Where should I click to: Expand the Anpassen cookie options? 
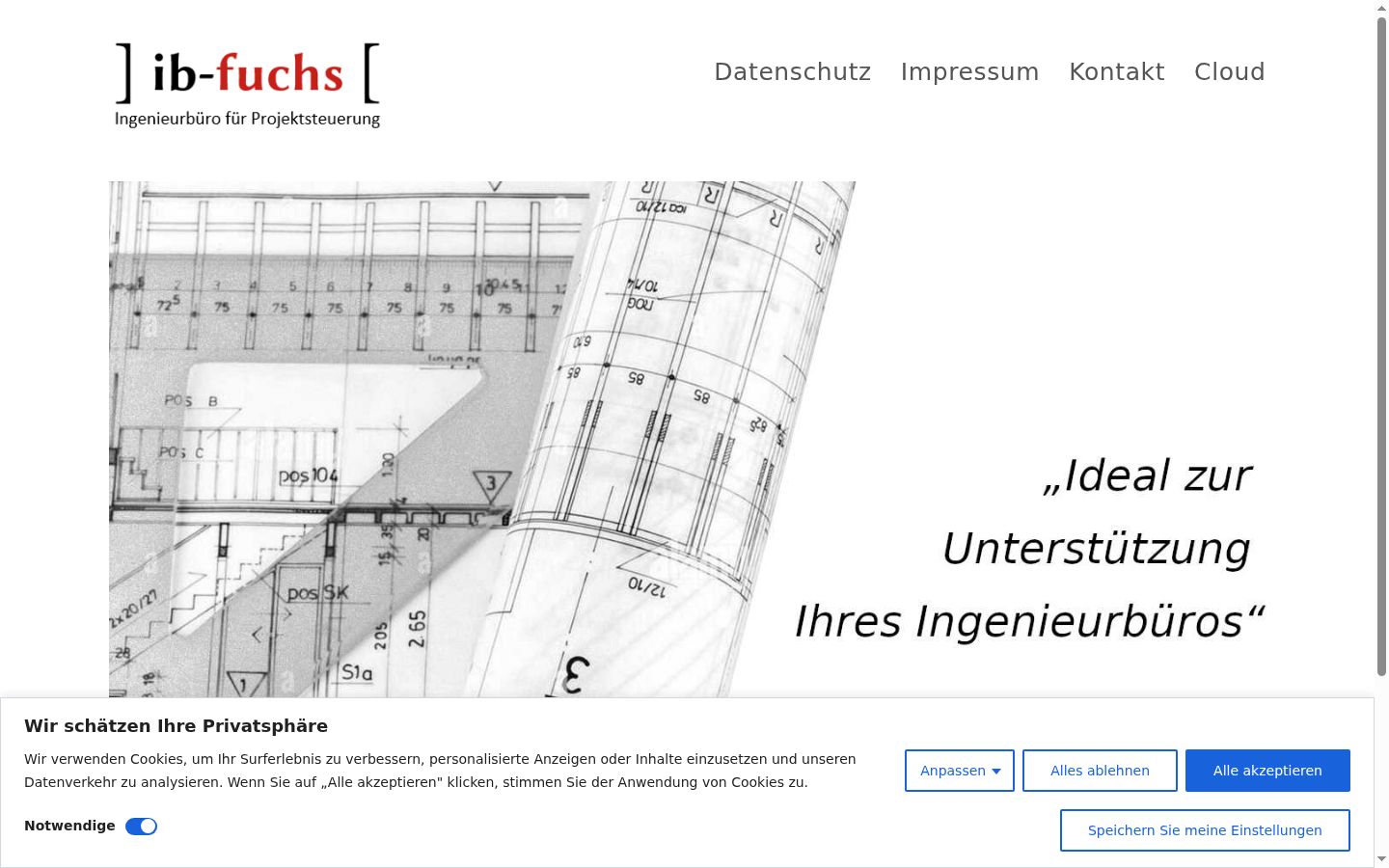[x=960, y=771]
